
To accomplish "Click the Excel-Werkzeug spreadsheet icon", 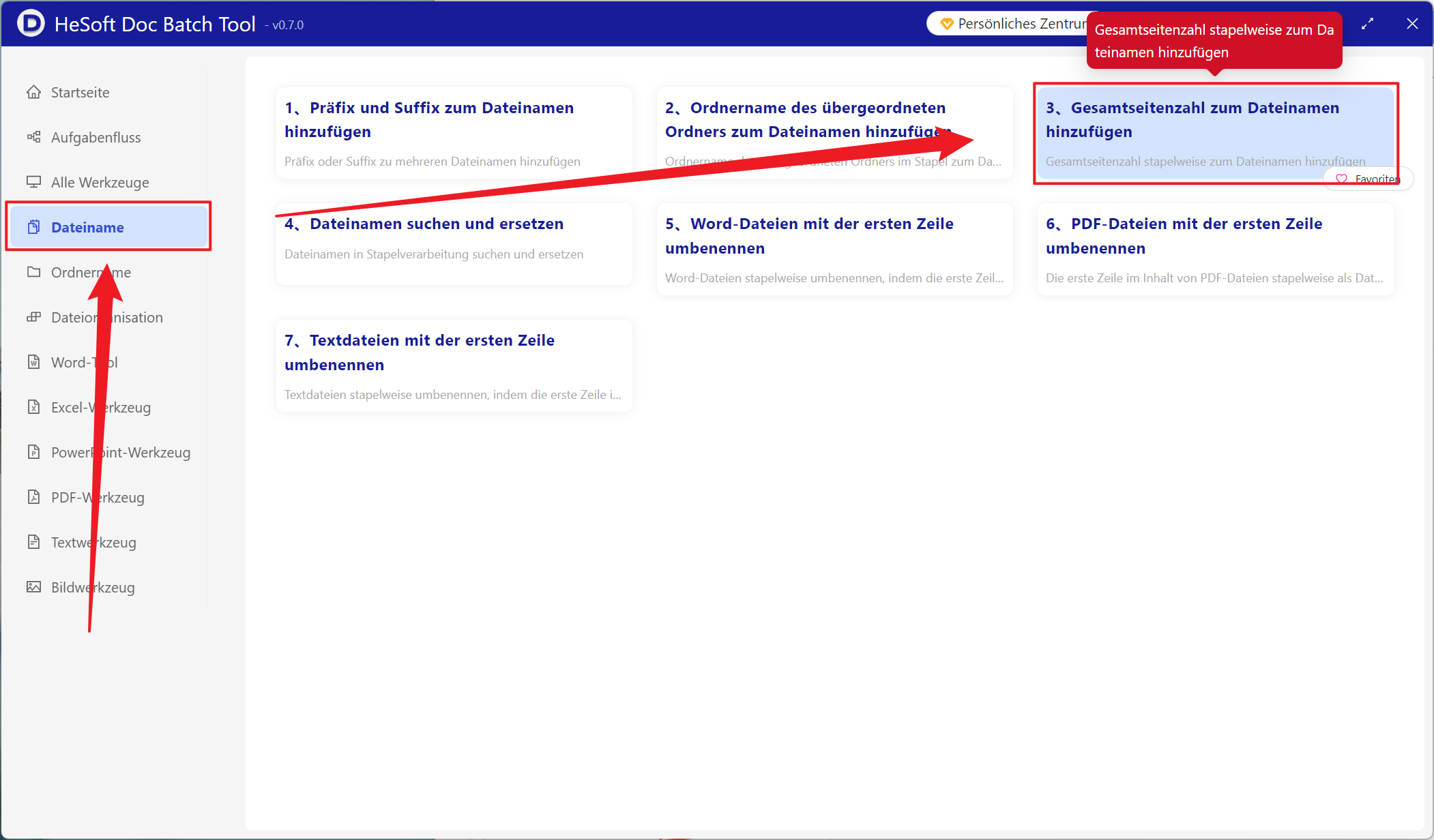I will tap(33, 407).
